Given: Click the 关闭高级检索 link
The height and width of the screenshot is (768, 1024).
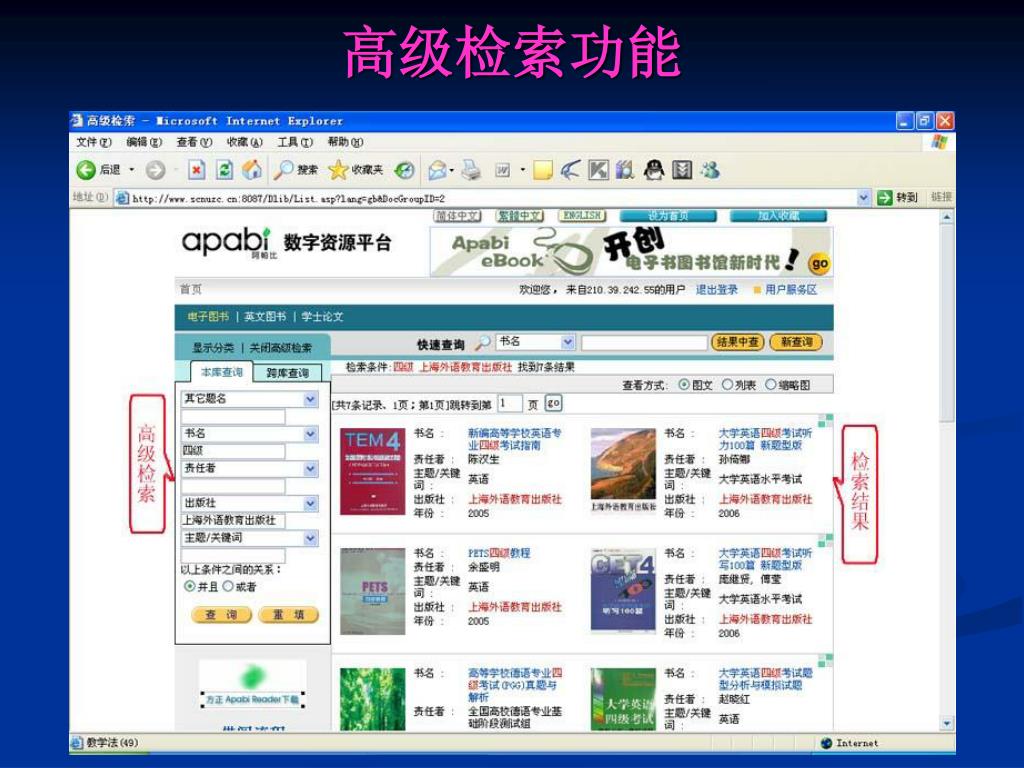Looking at the screenshot, I should (x=280, y=348).
